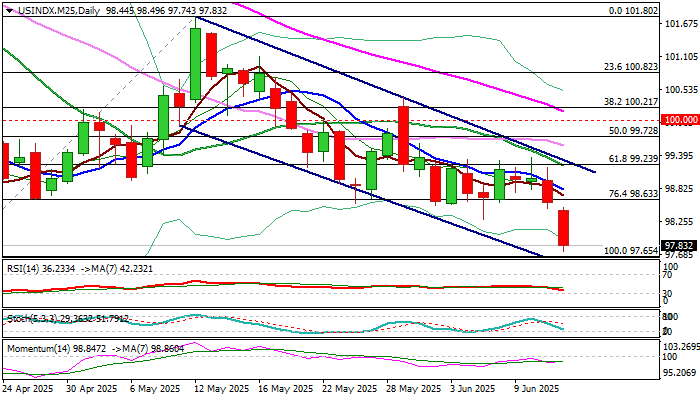The height and width of the screenshot is (400, 700).
Task: Click the triangle arrow beside USINDX.M25 title
Action: [10, 11]
